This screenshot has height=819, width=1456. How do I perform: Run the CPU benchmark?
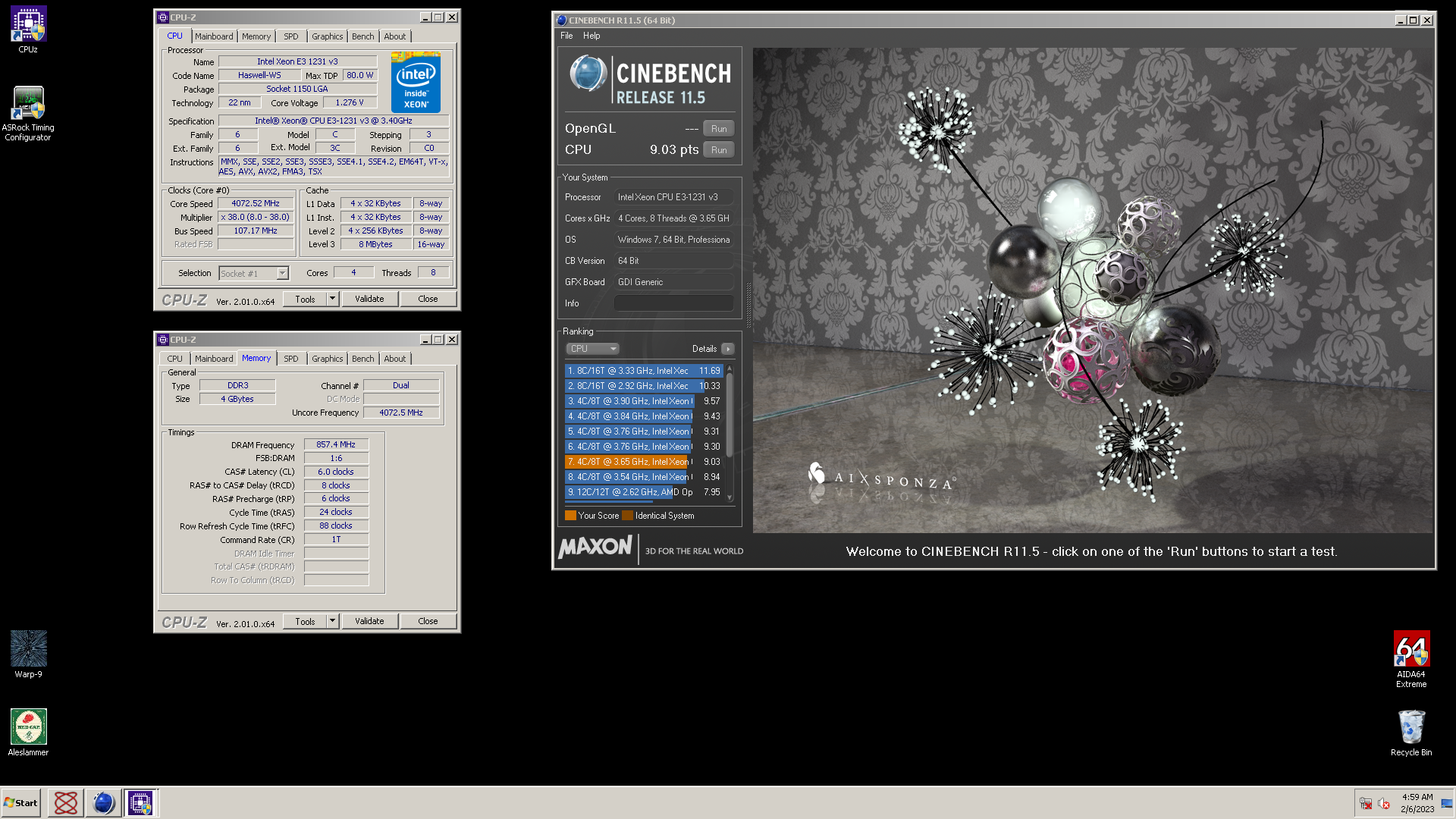pos(719,149)
